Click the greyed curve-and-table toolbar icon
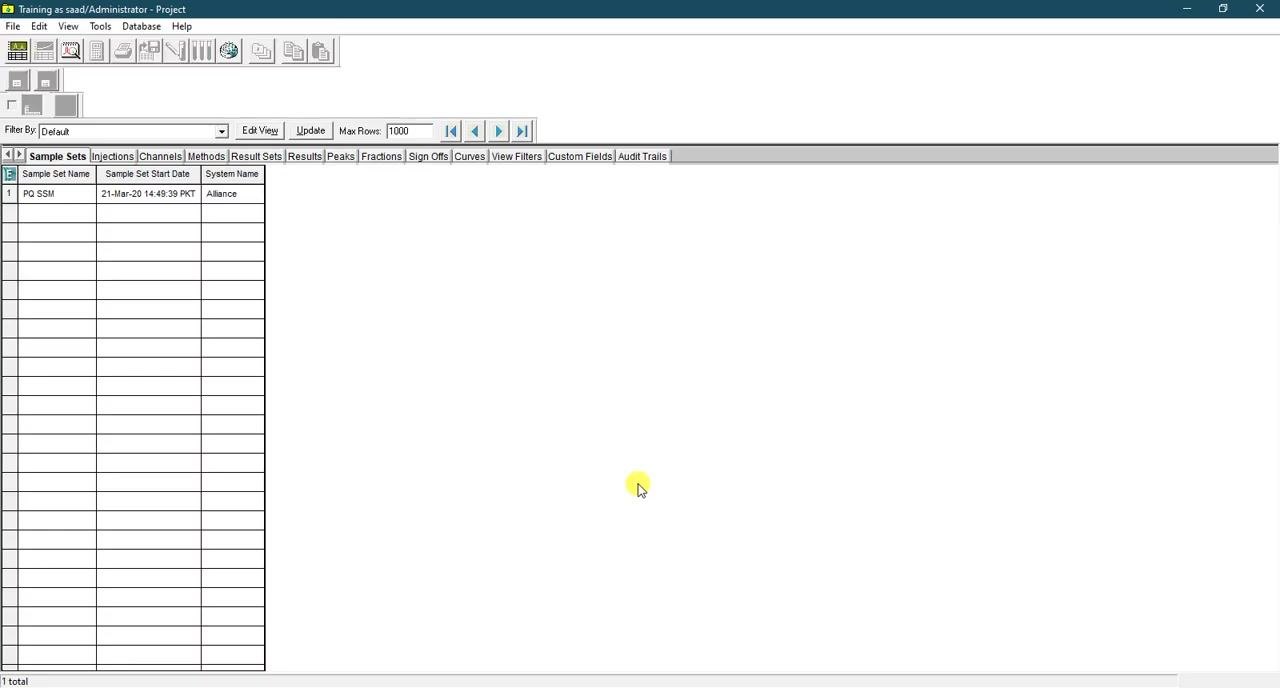This screenshot has width=1280, height=688. (44, 51)
